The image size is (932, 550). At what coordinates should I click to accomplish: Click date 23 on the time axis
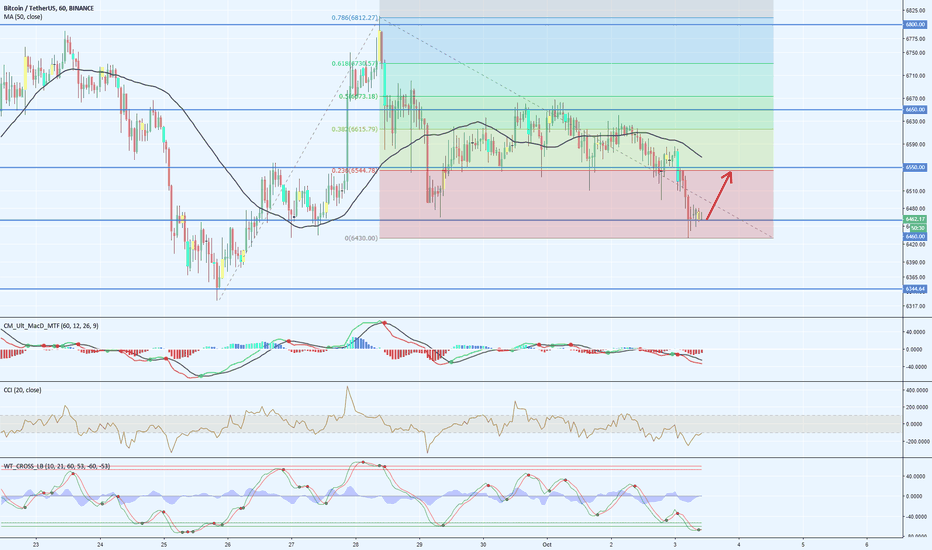(x=36, y=544)
